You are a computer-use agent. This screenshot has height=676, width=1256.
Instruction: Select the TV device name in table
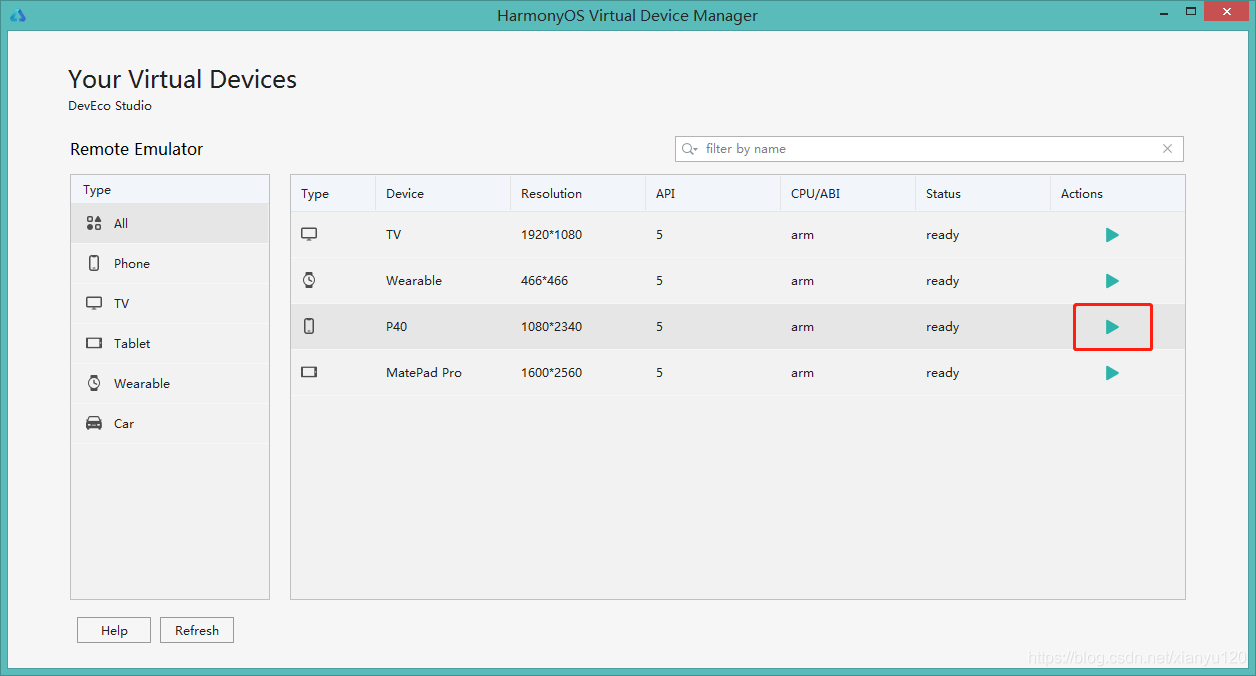pyautogui.click(x=393, y=235)
